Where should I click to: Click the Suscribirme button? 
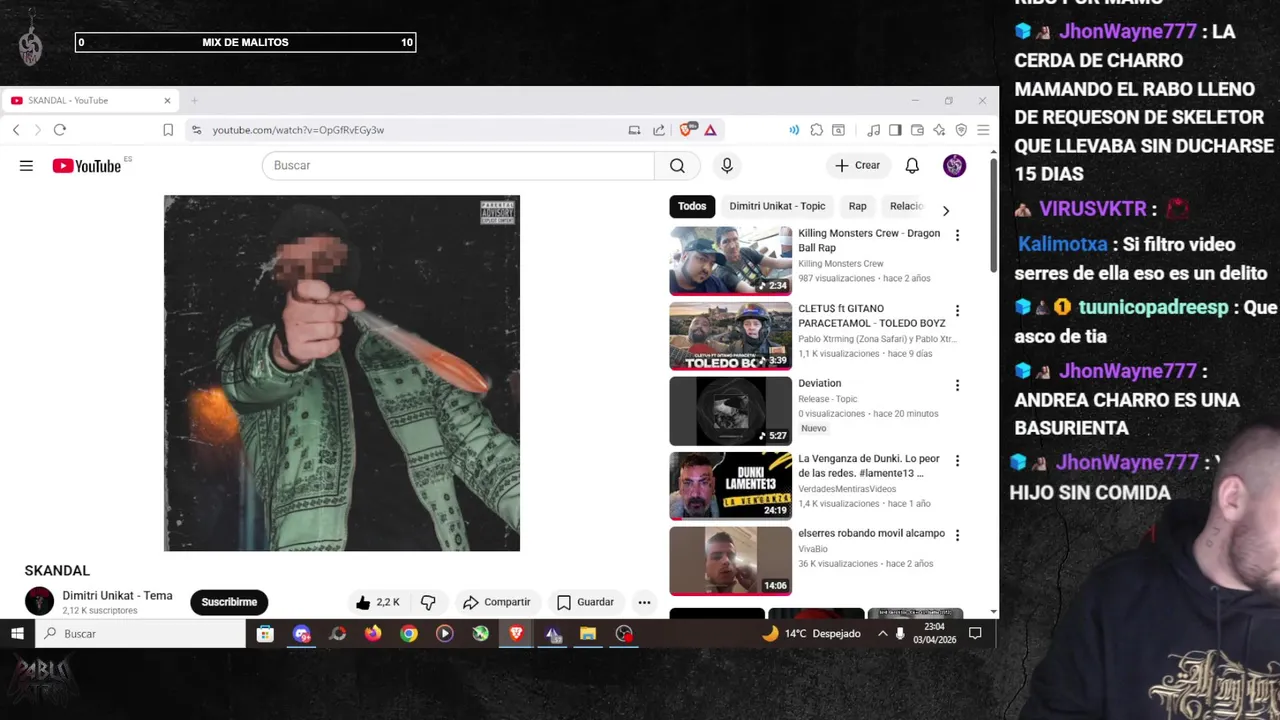click(x=229, y=602)
